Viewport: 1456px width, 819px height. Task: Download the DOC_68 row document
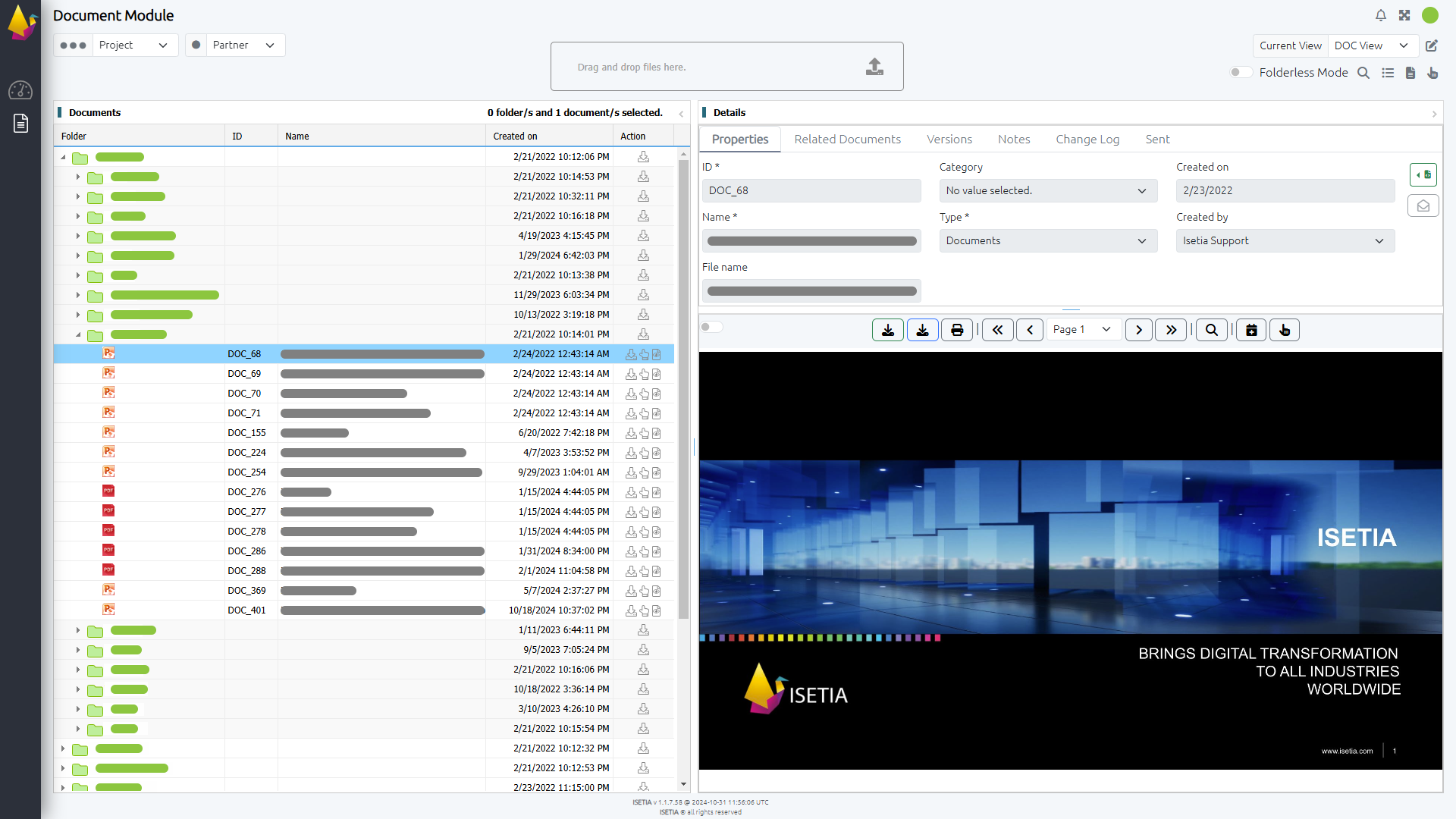coord(631,354)
